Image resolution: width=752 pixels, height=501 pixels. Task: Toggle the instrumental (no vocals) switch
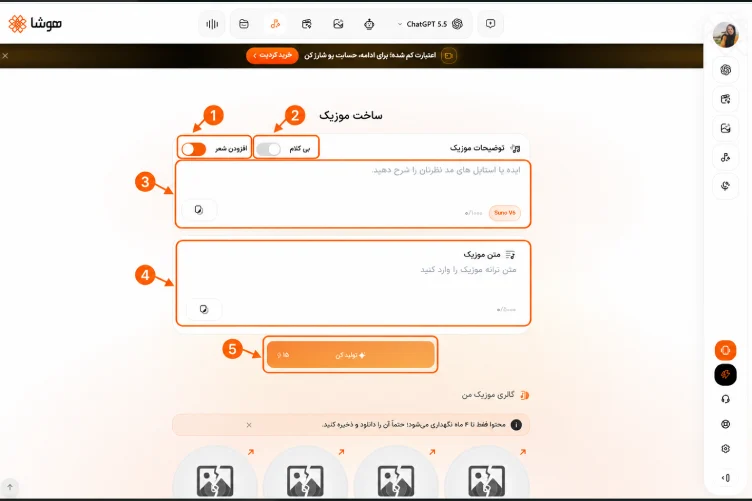coord(269,149)
